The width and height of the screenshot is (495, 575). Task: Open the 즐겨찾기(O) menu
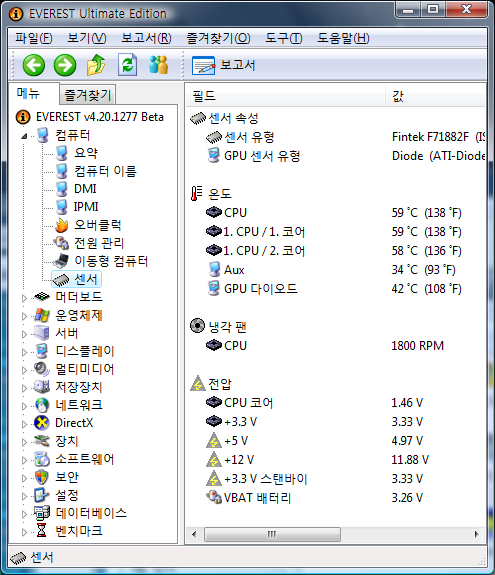pyautogui.click(x=218, y=38)
